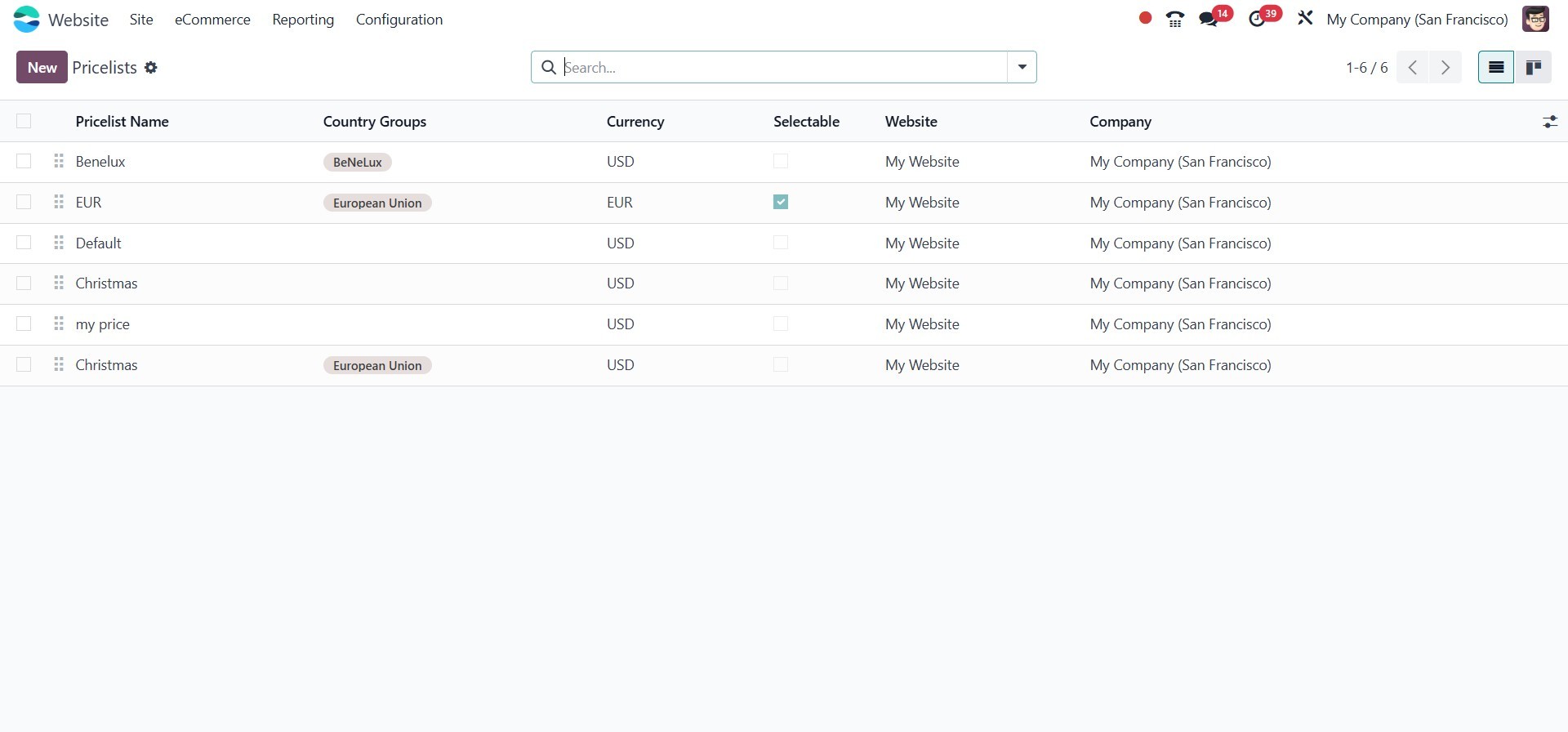Switch to List view

click(x=1496, y=67)
